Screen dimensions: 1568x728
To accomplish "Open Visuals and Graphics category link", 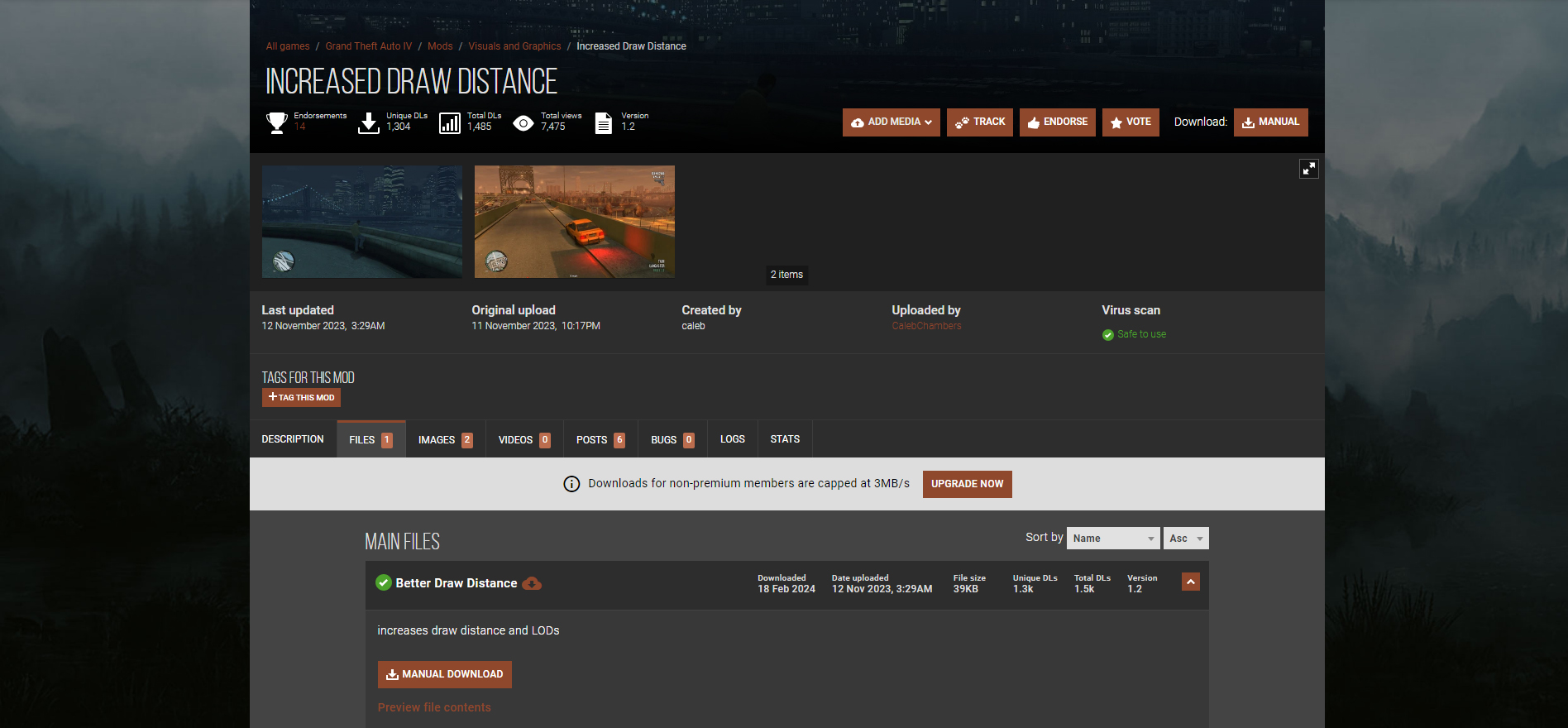I will (x=514, y=46).
